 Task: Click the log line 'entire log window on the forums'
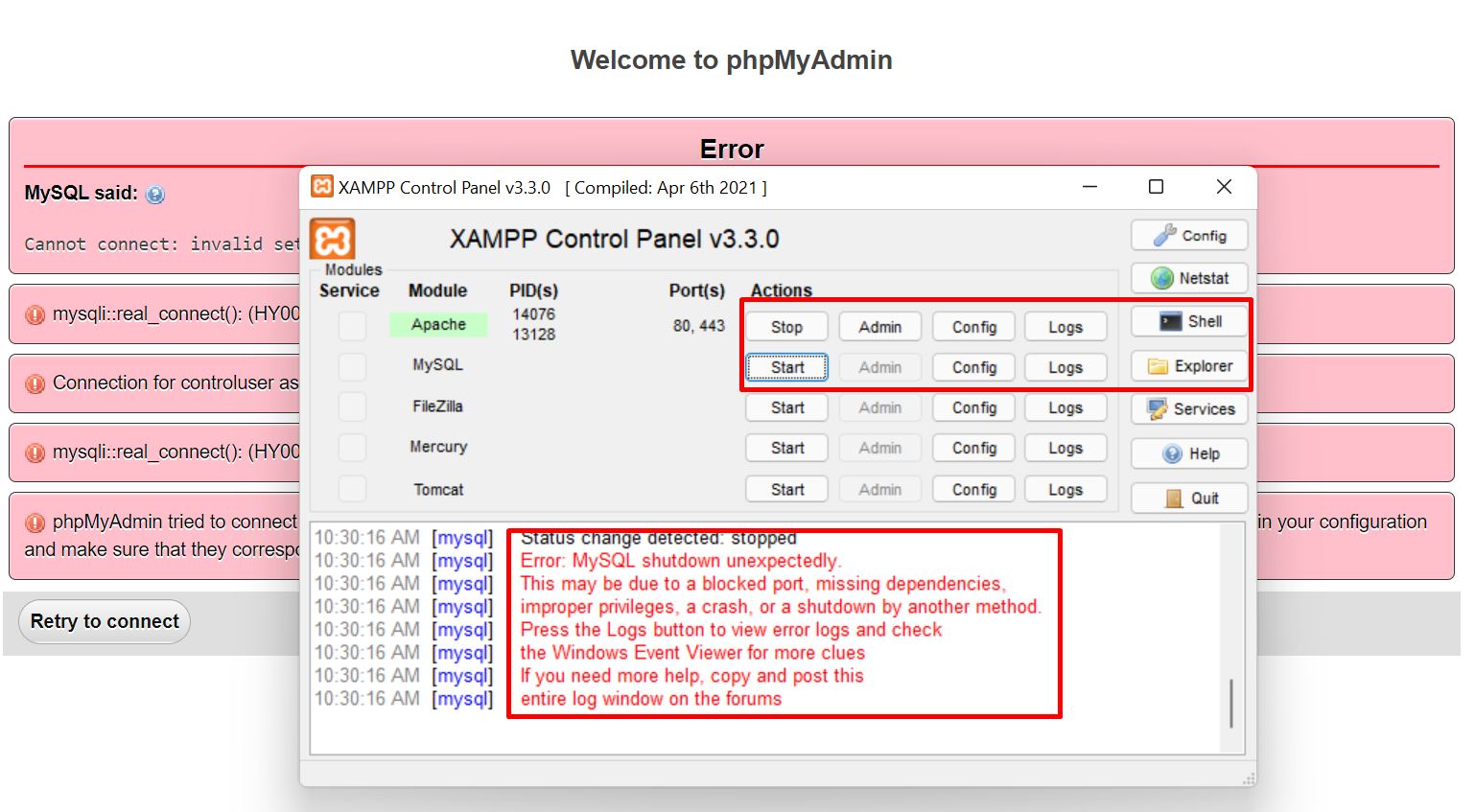point(651,699)
